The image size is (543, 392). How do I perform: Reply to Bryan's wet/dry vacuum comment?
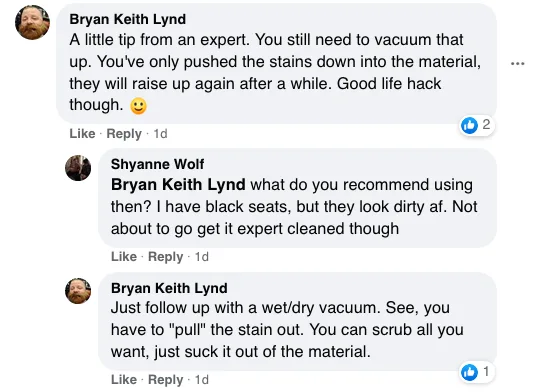point(166,380)
